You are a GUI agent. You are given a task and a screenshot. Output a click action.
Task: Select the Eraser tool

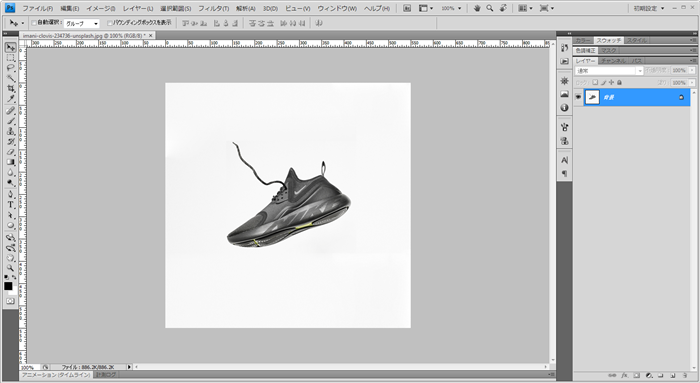point(11,152)
